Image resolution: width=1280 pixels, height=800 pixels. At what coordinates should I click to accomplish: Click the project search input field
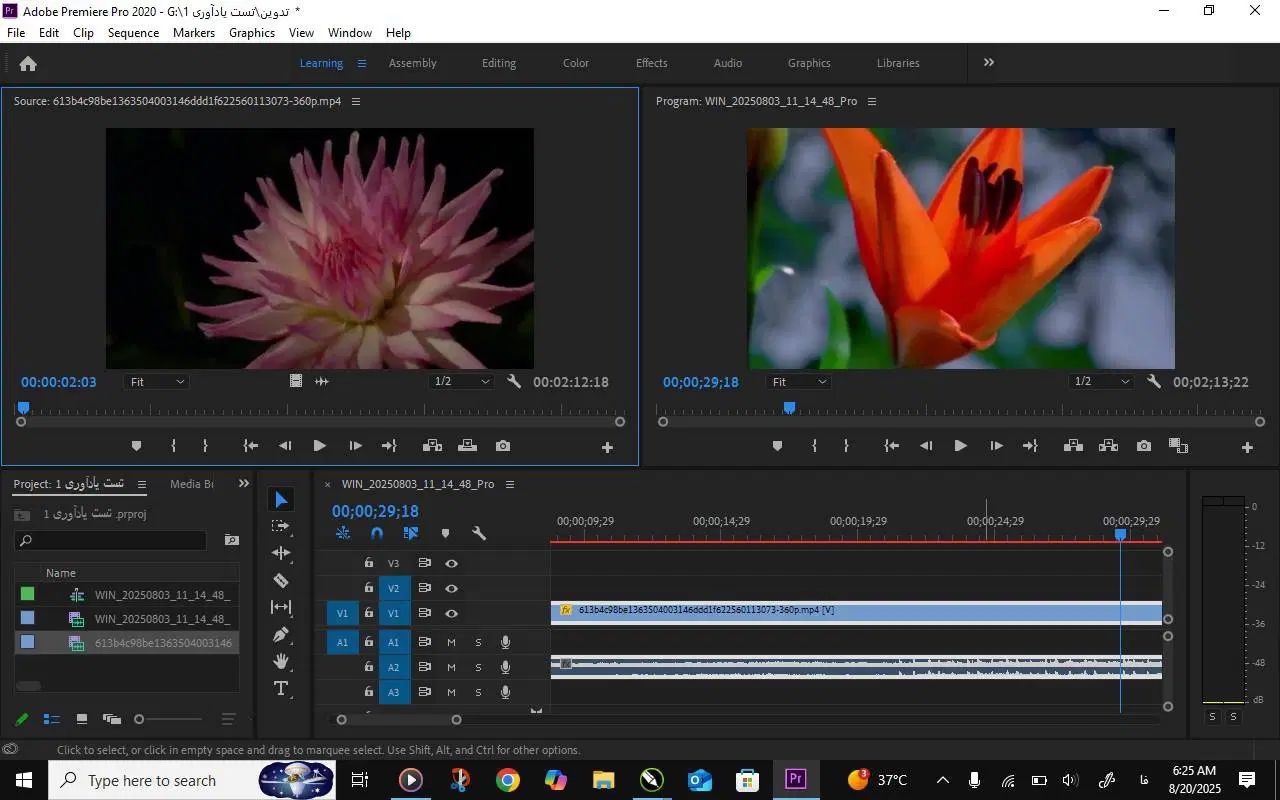click(x=111, y=540)
